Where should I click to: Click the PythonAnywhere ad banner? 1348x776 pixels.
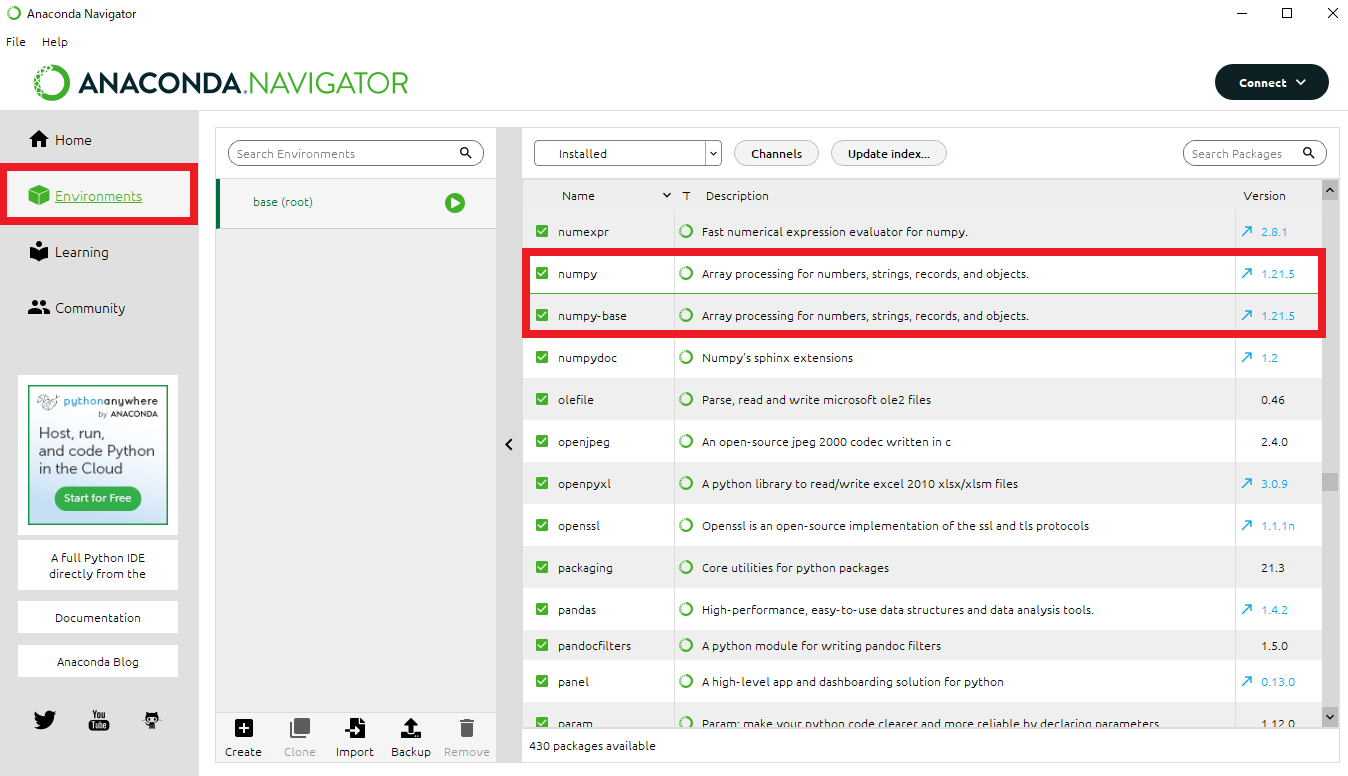coord(98,455)
